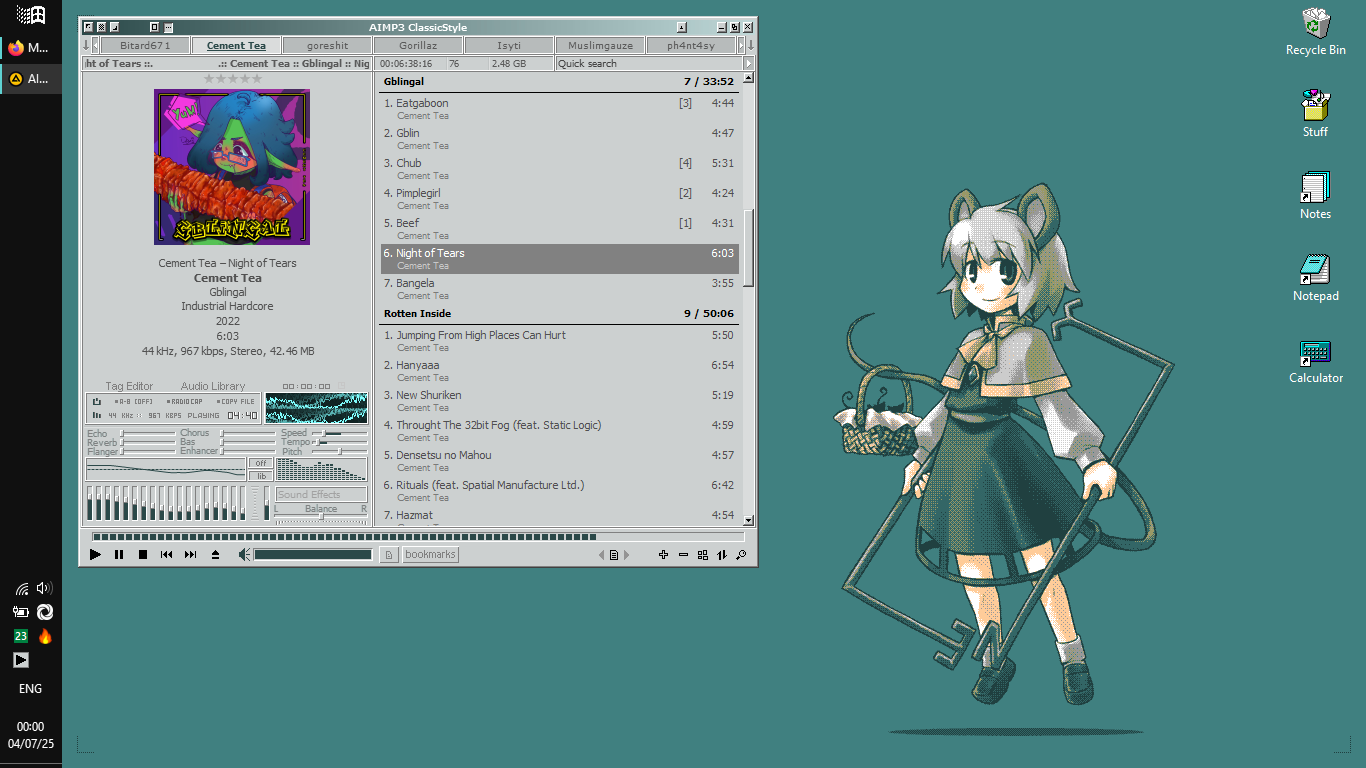Open playlist search magnifier icon
Viewport: 1366px width, 768px height.
[x=741, y=555]
